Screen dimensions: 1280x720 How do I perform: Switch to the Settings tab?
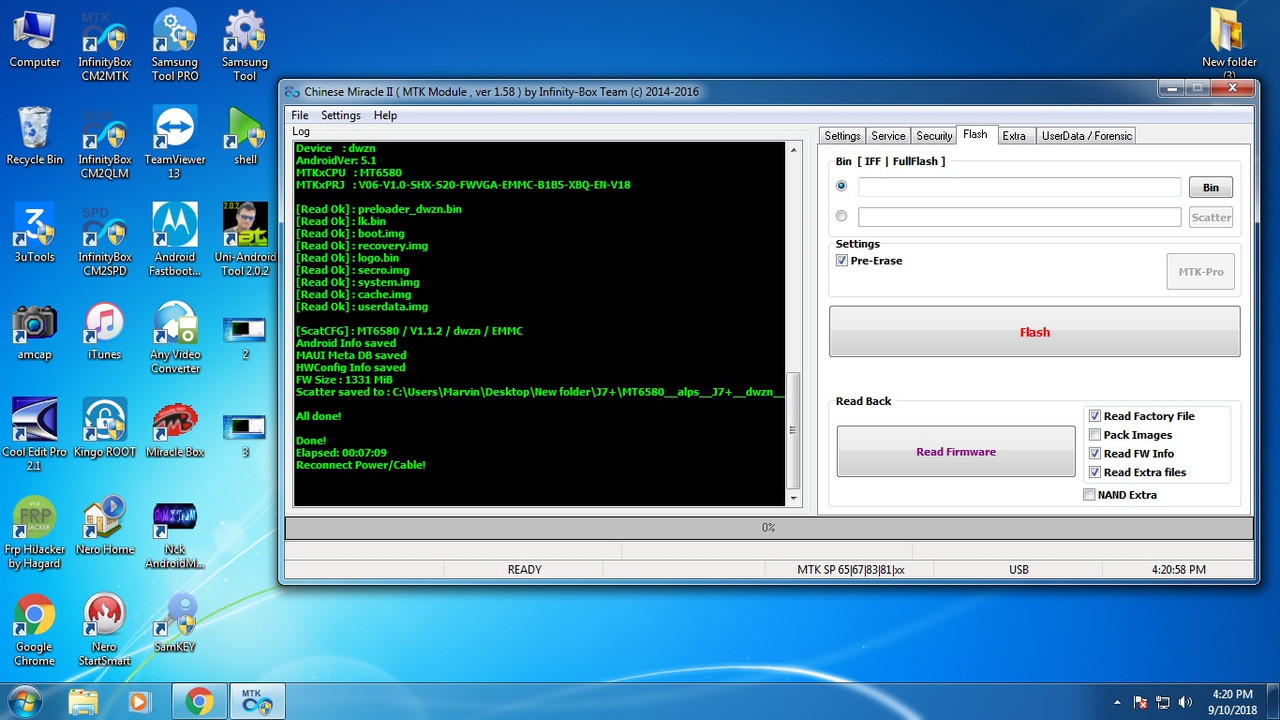tap(842, 136)
